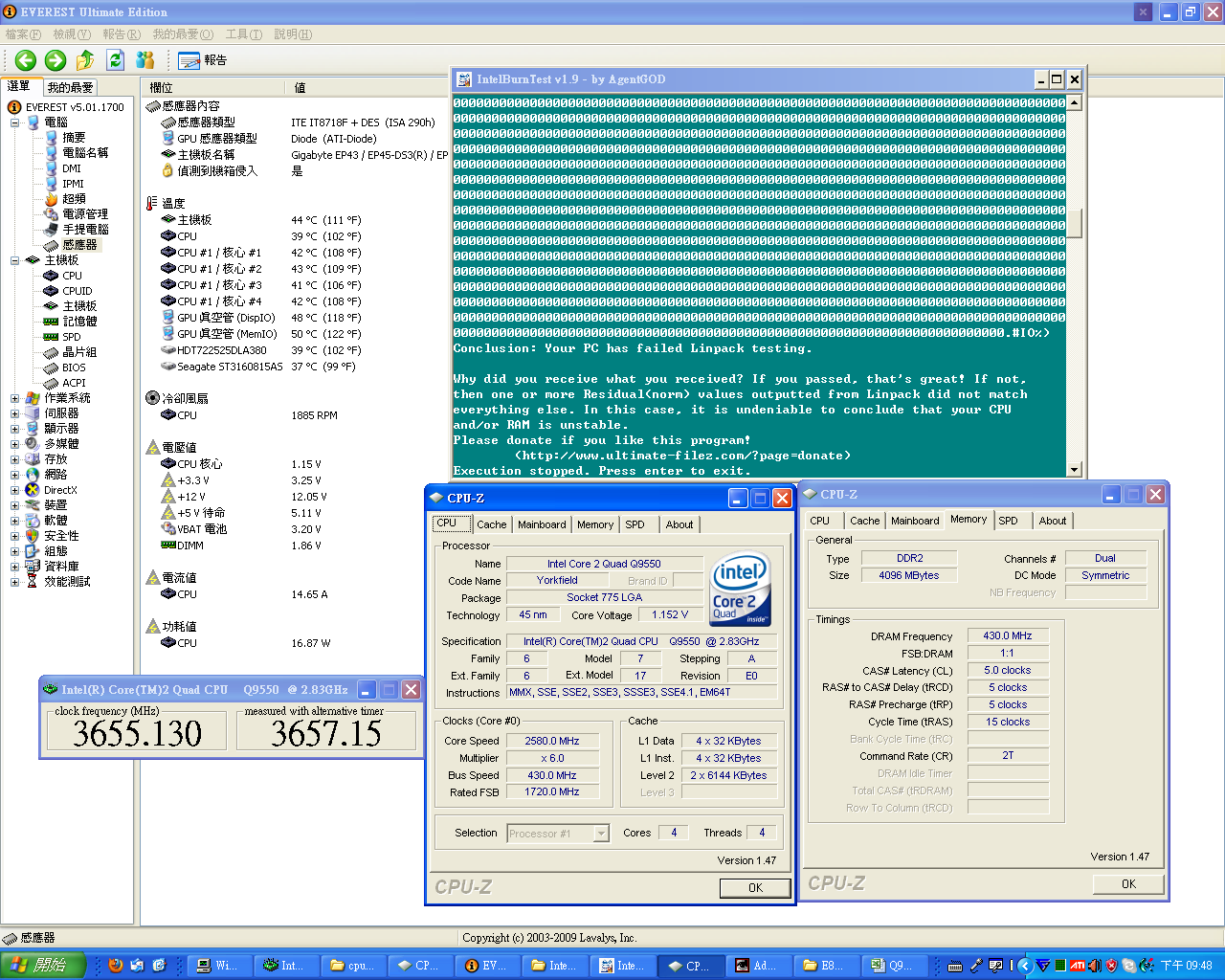Go forward with the green right arrow

pos(56,60)
